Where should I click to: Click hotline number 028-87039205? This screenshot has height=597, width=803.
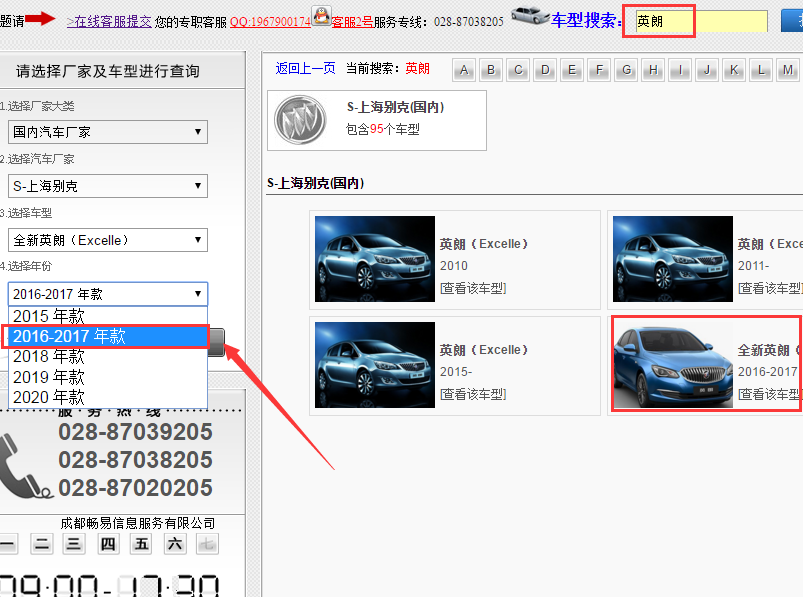click(x=135, y=432)
